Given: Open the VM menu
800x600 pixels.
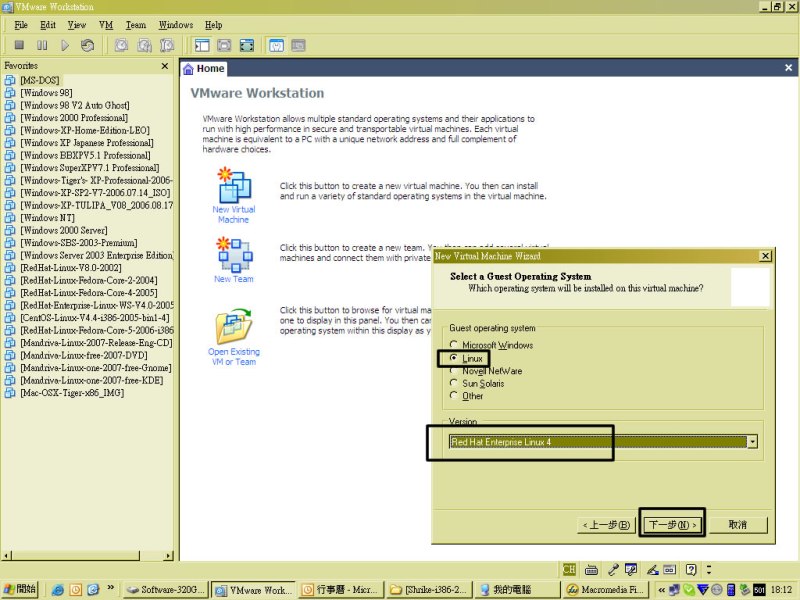Looking at the screenshot, I should (x=106, y=25).
